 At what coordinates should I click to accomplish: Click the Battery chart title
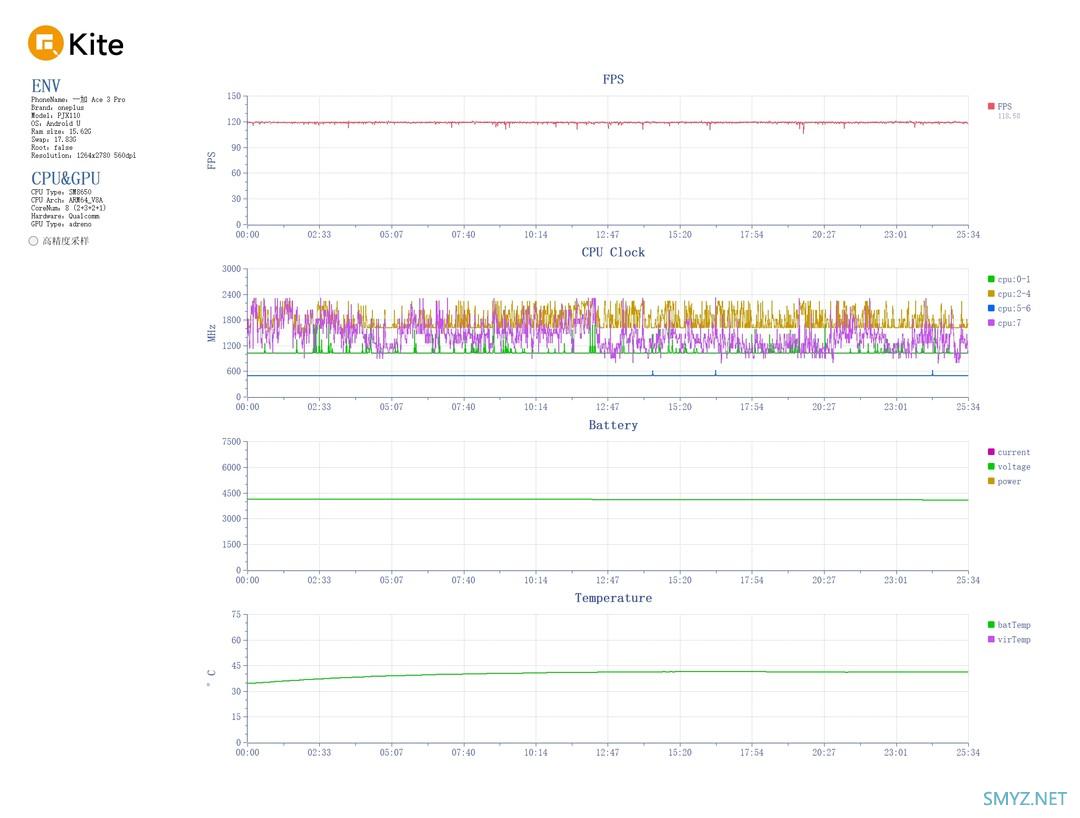(x=613, y=425)
